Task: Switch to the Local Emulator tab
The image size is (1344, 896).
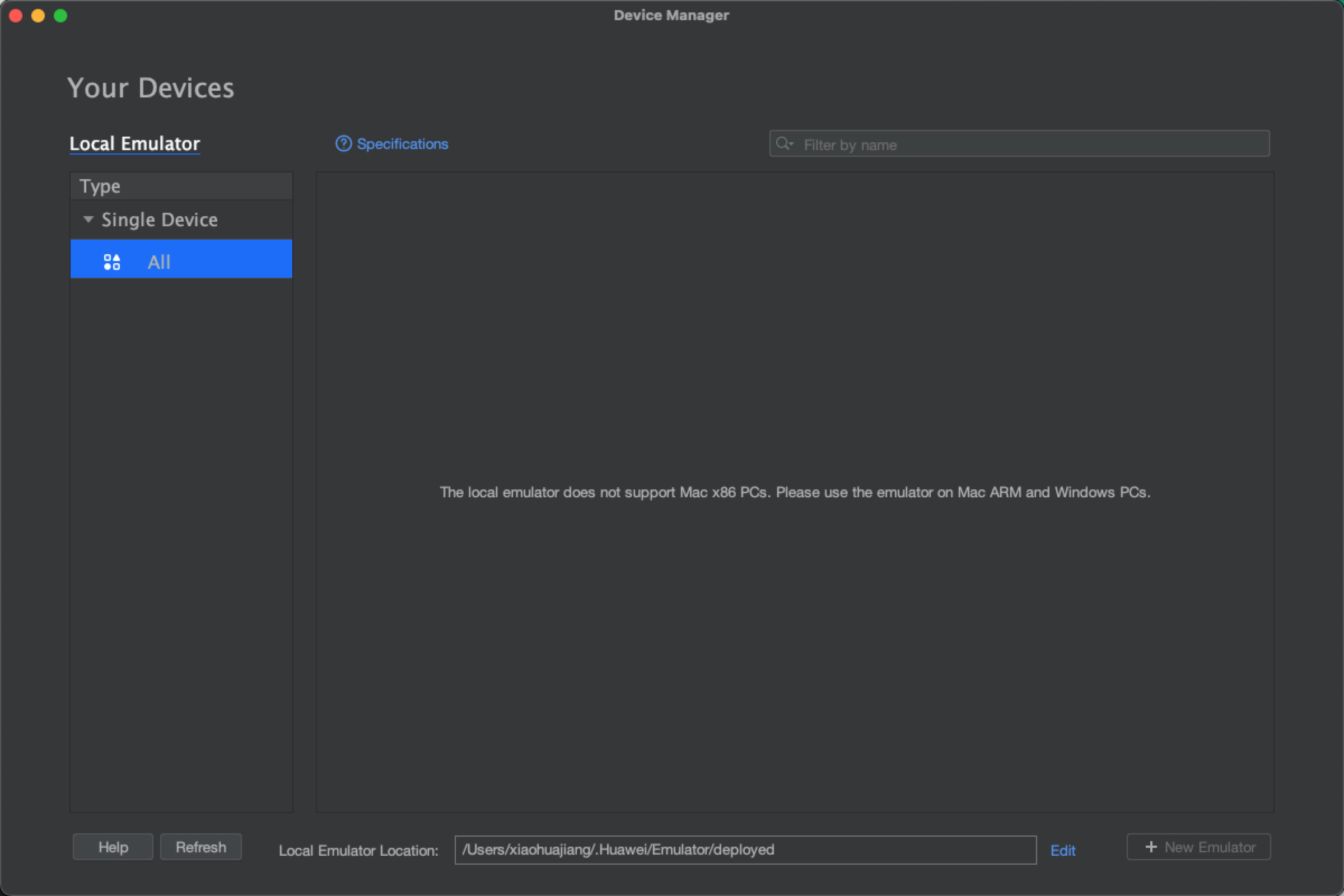Action: [135, 143]
